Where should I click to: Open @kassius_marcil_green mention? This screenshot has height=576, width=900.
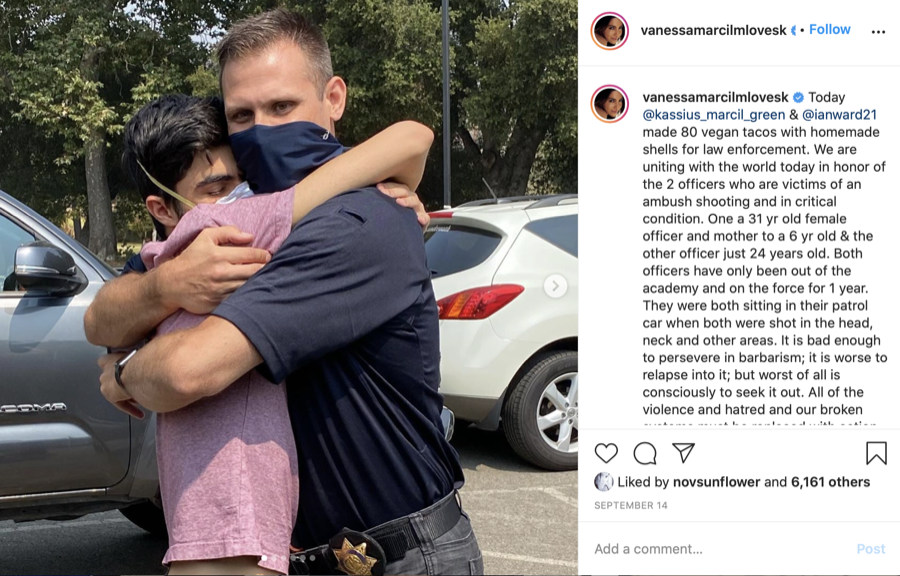tap(713, 115)
